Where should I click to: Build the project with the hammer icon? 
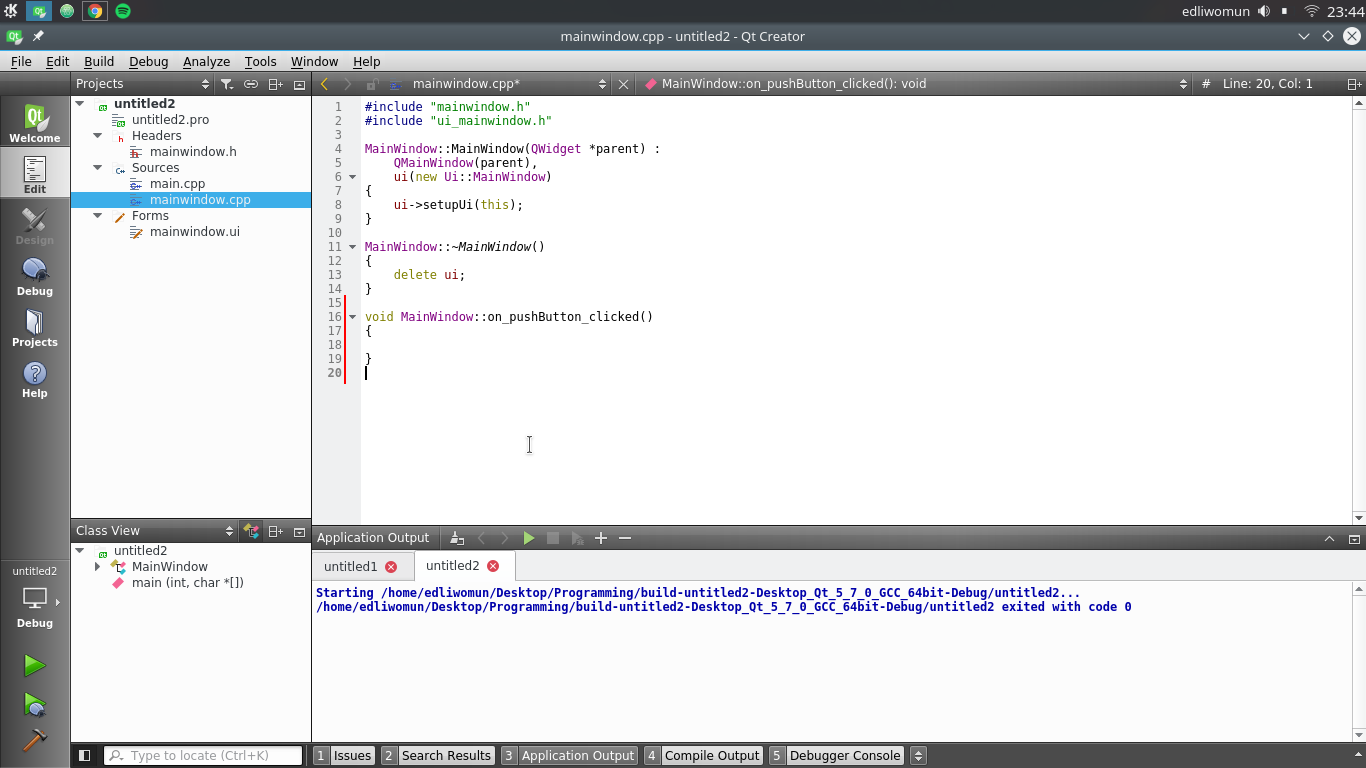pyautogui.click(x=35, y=740)
